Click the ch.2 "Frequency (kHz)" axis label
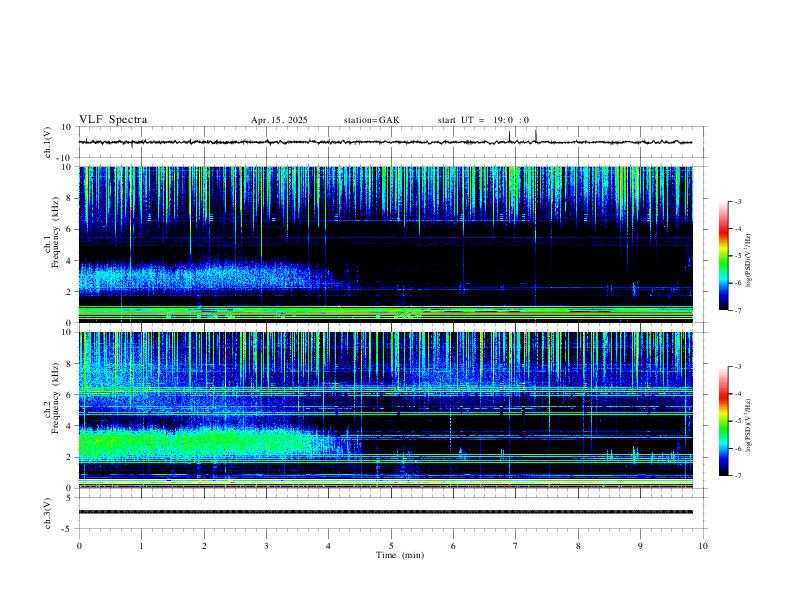The width and height of the screenshot is (792, 612). 56,398
